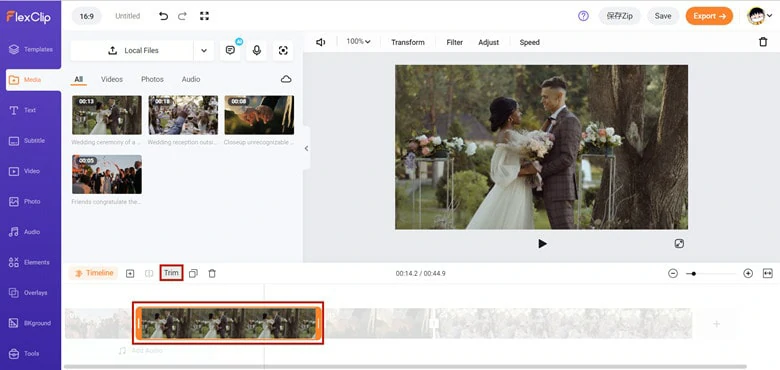The image size is (780, 370).
Task: Export the video
Action: click(x=709, y=16)
